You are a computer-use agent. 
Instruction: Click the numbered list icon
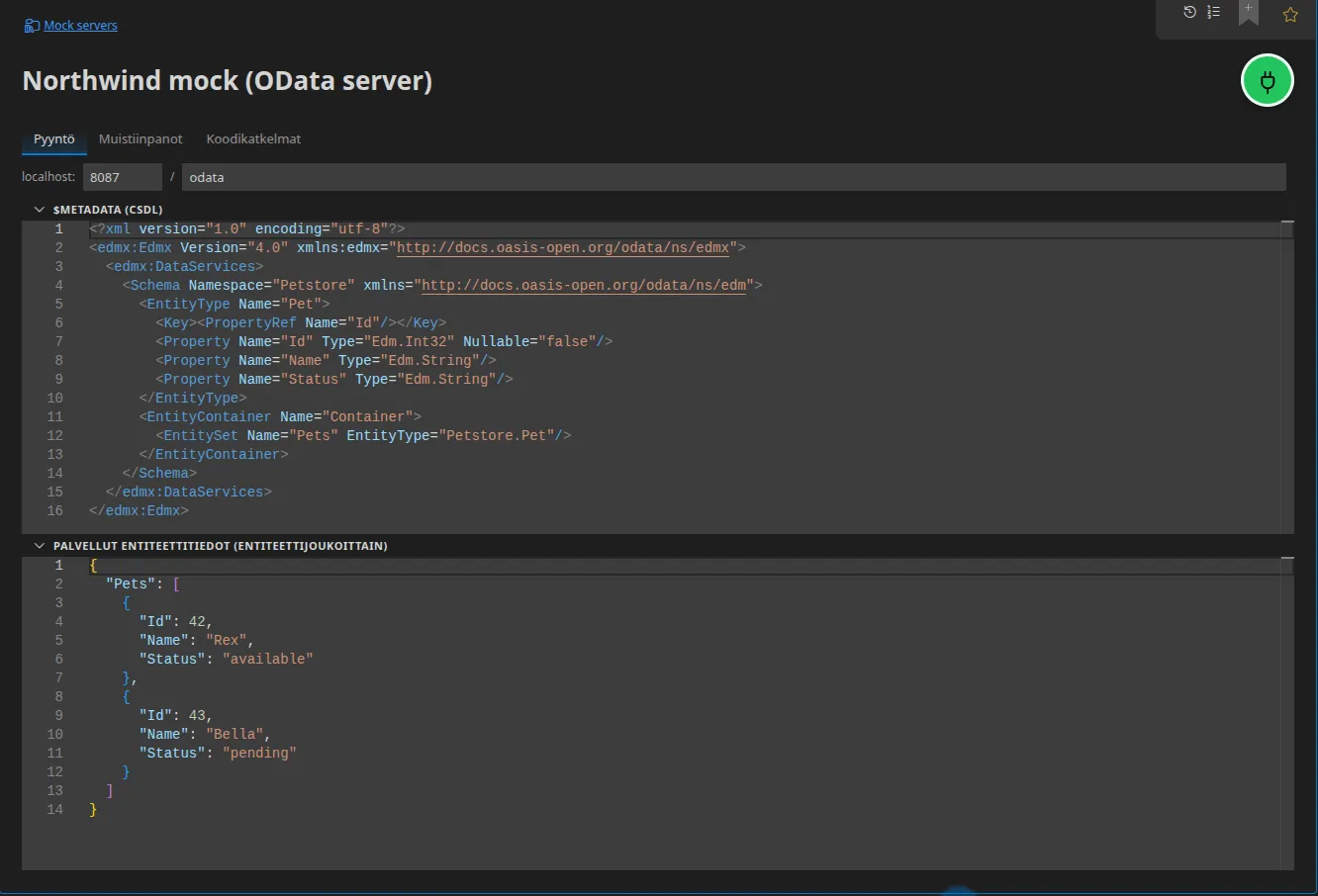(1214, 12)
